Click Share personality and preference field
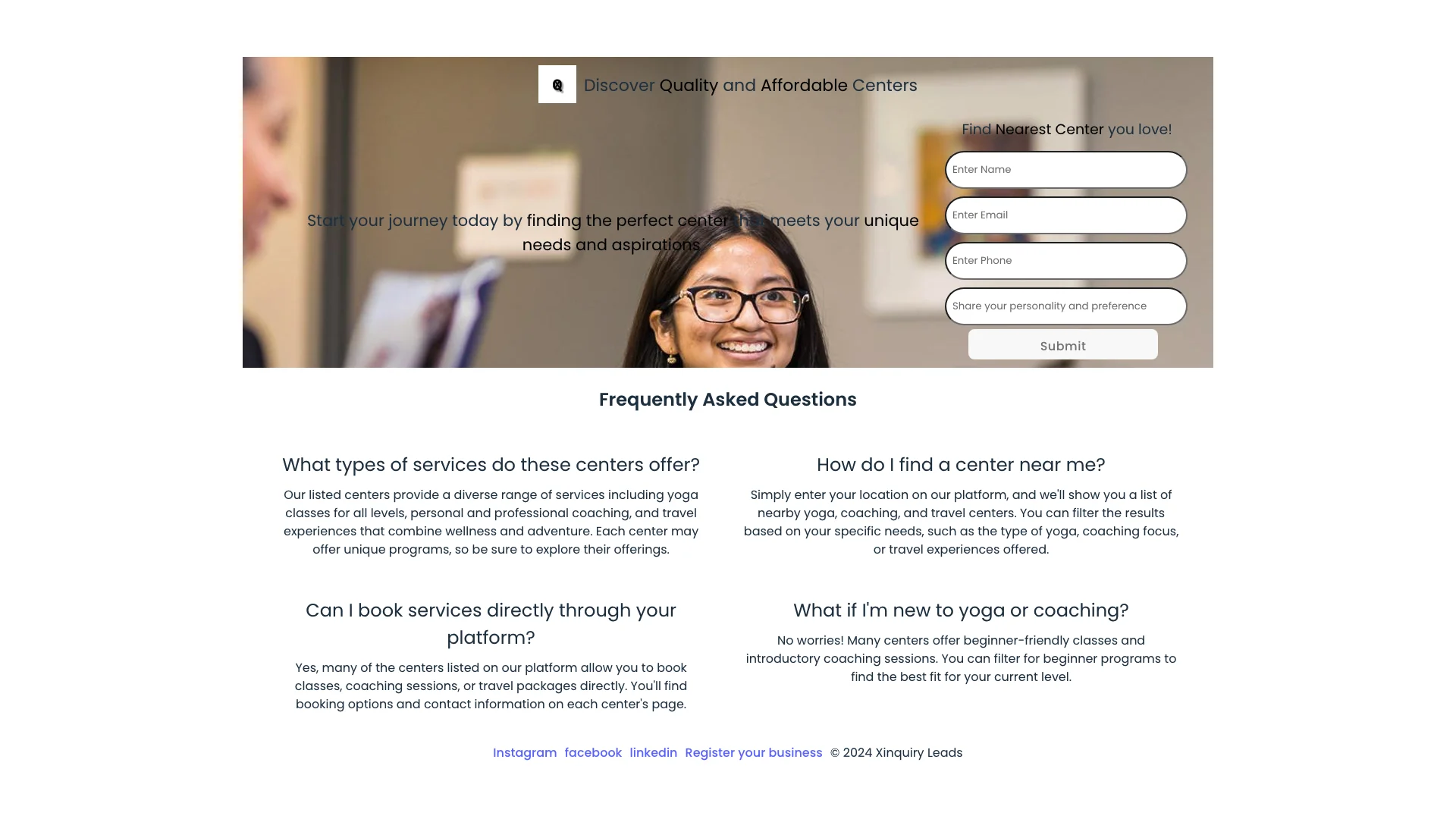1456x819 pixels. [1065, 305]
